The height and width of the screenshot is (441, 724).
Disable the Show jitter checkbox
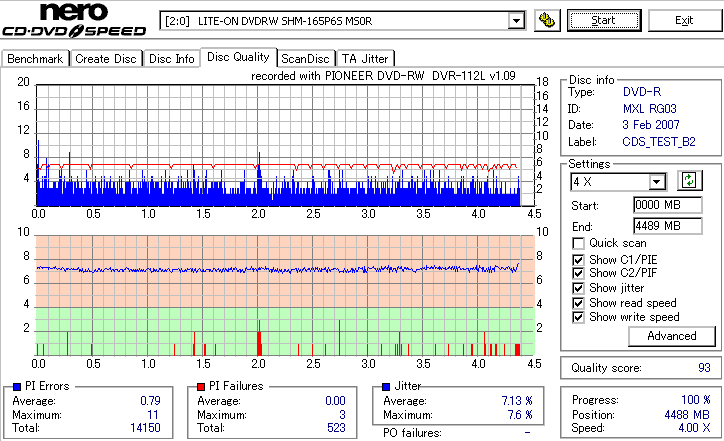578,288
